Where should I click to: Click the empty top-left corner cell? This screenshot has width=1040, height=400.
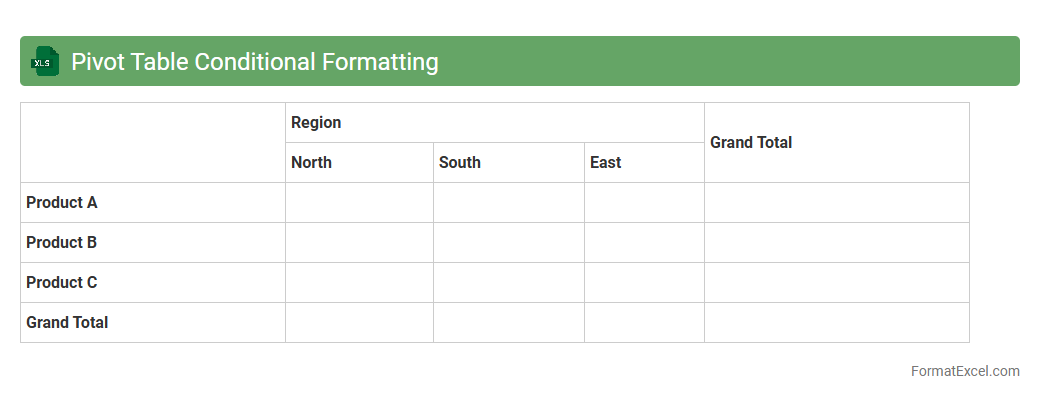(x=152, y=143)
